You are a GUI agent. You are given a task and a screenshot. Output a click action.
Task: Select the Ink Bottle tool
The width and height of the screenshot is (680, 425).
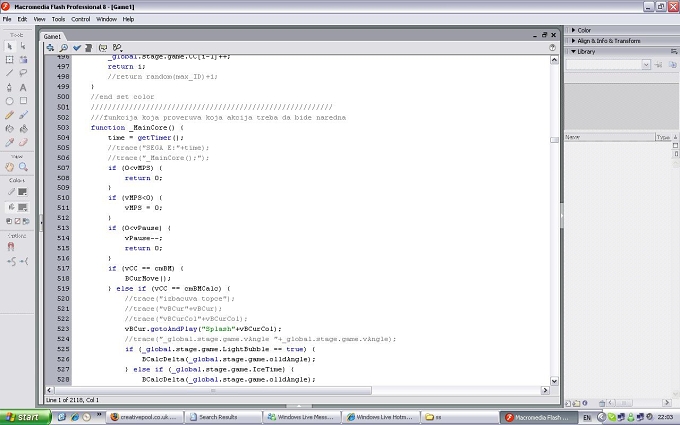click(x=10, y=129)
